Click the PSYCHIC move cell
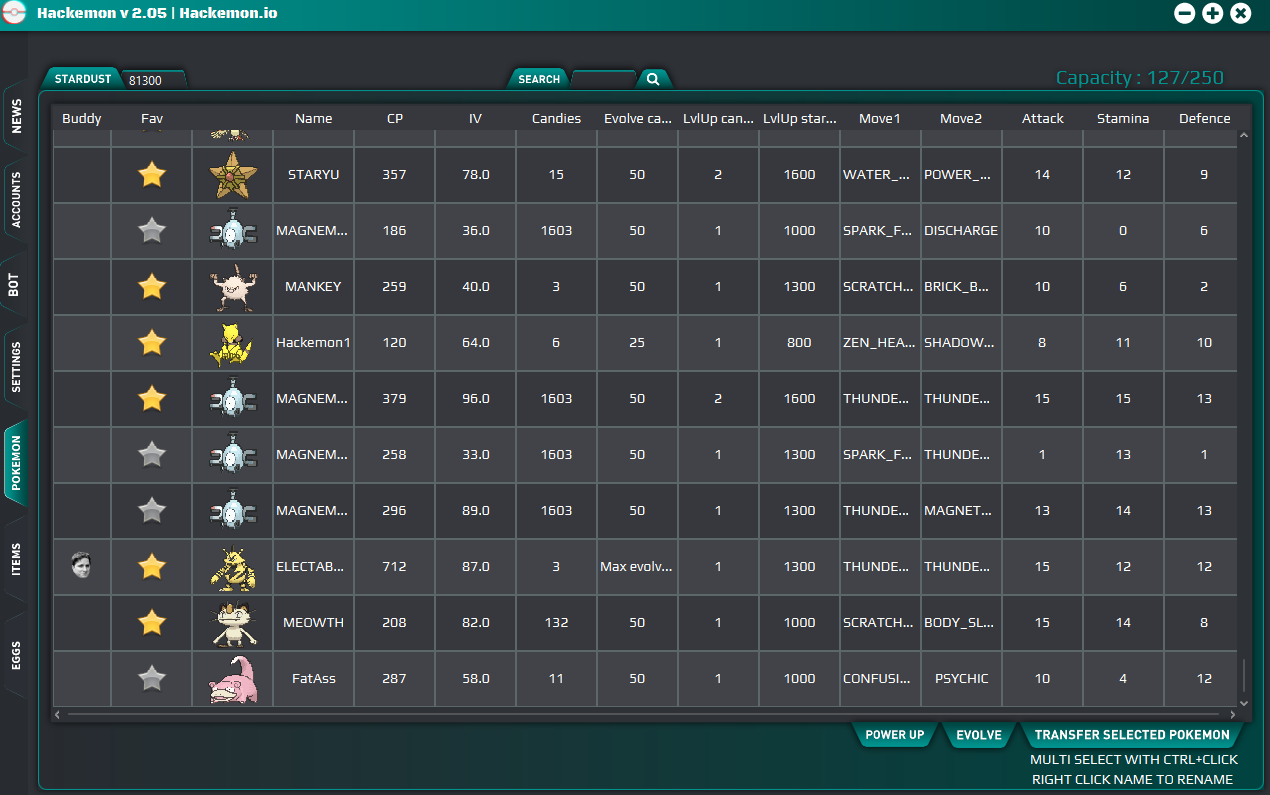The height and width of the screenshot is (795, 1270). click(961, 679)
